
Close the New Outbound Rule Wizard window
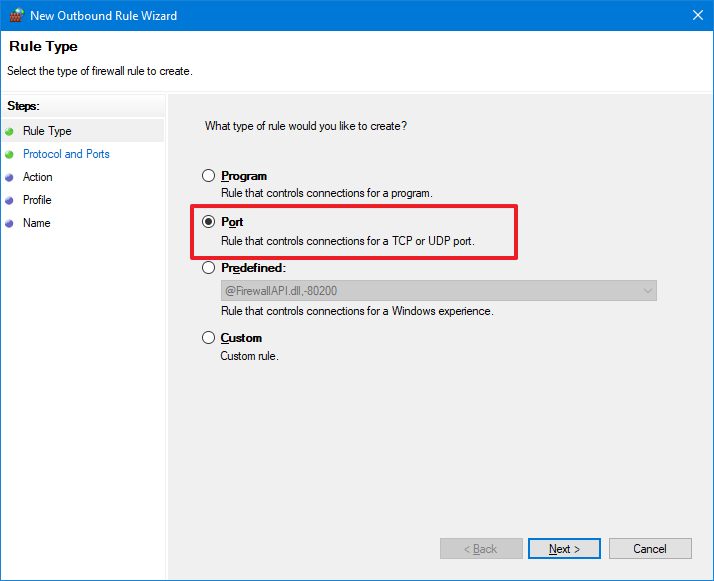pyautogui.click(x=696, y=16)
